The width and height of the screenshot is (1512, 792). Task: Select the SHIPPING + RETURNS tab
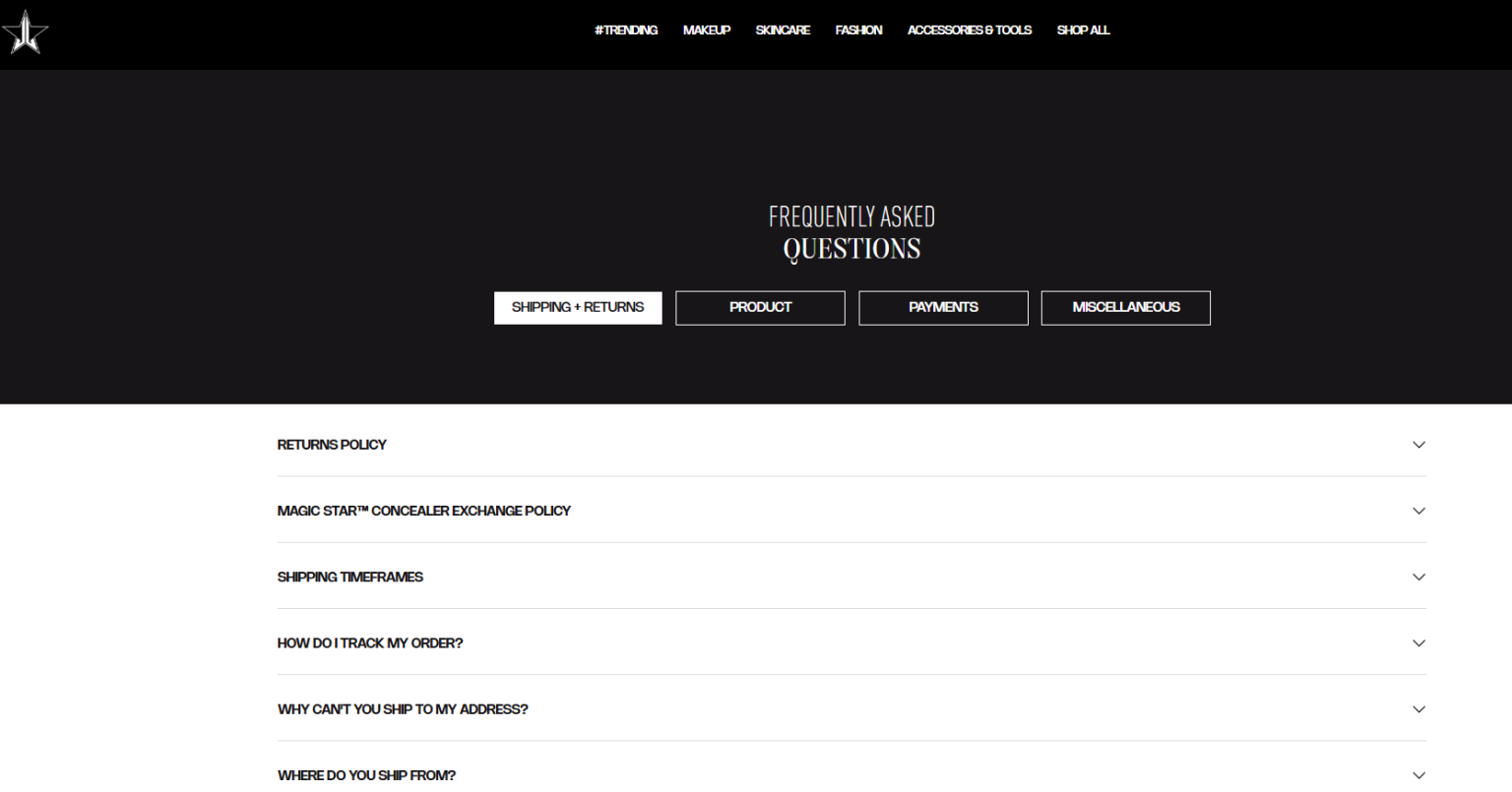578,308
